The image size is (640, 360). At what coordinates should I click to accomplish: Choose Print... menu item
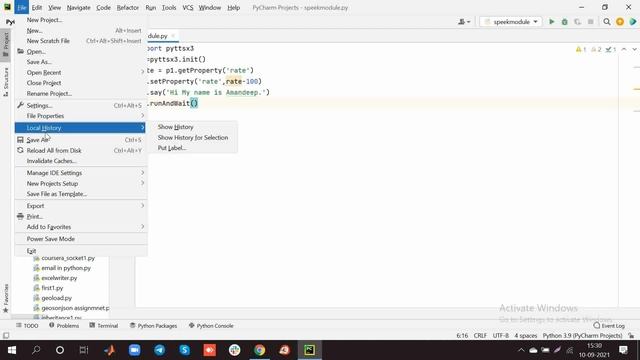pos(80,216)
